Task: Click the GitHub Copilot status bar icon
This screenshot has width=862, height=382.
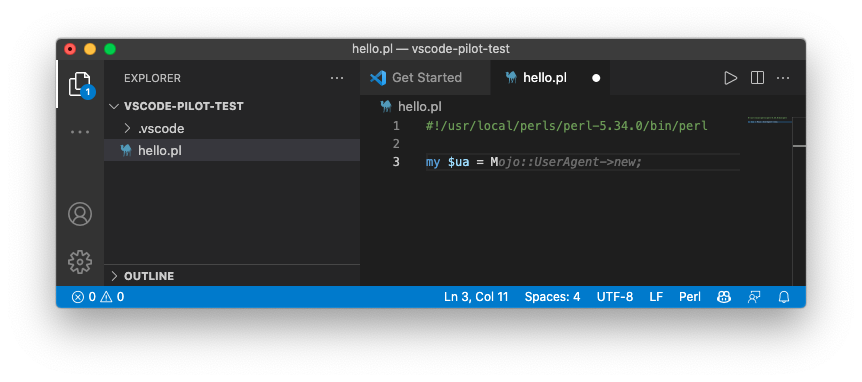Action: (723, 297)
